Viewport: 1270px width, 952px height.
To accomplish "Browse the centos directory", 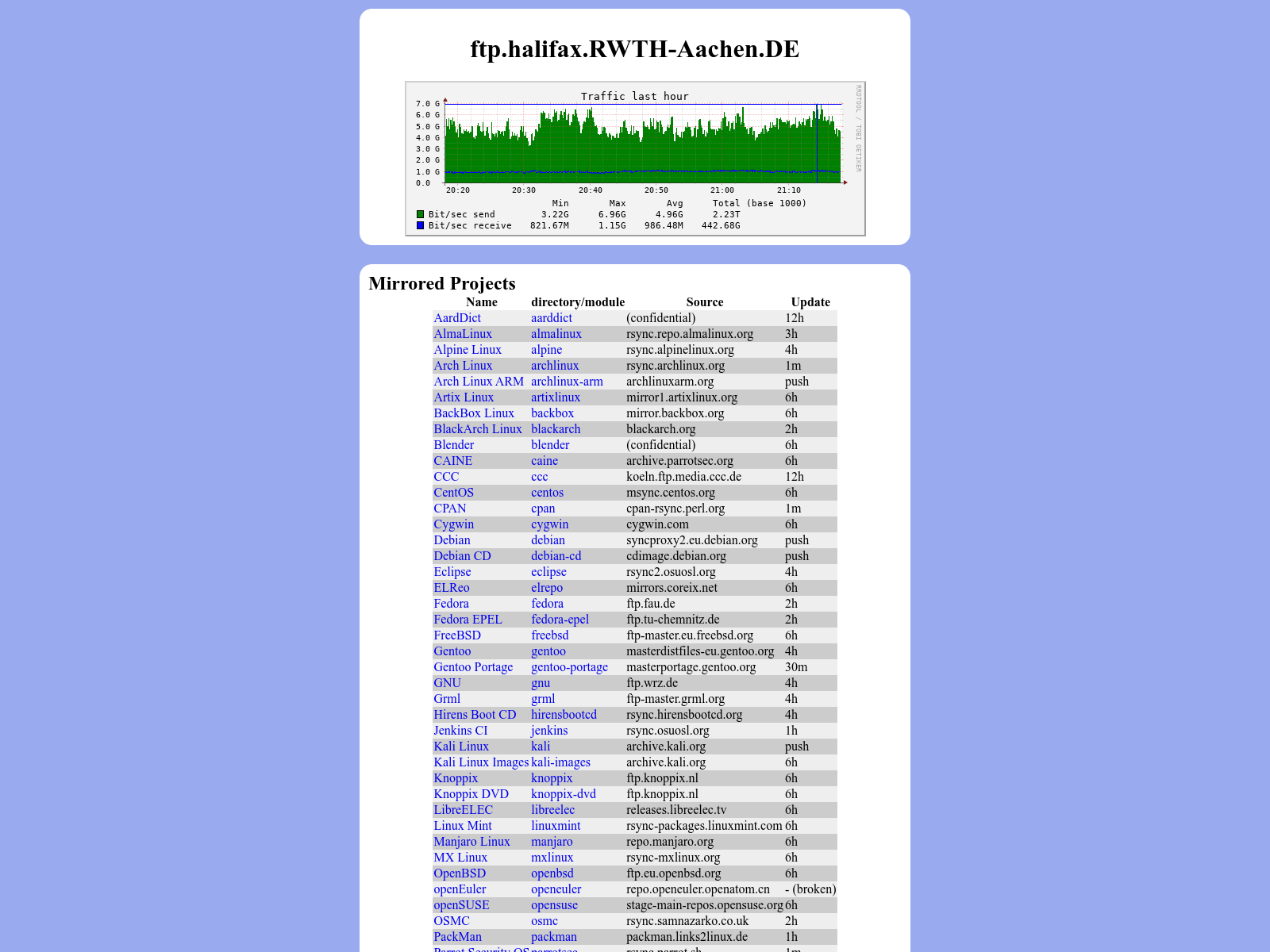I will (x=547, y=493).
